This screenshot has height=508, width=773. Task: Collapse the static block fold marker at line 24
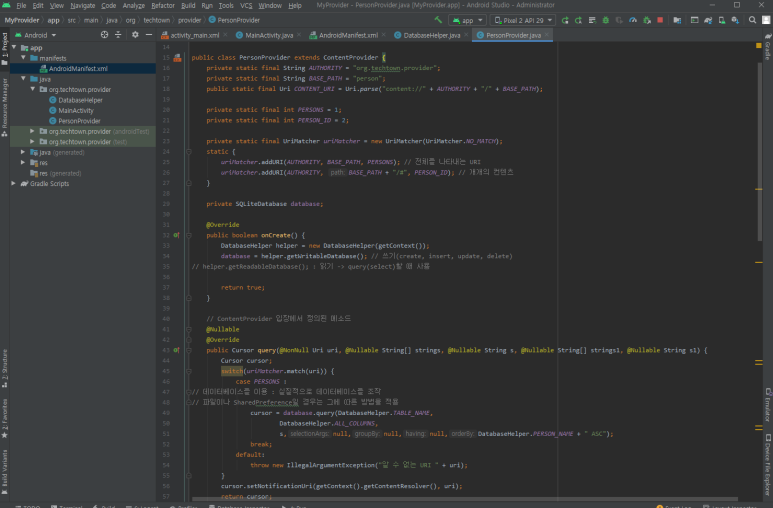(x=189, y=152)
